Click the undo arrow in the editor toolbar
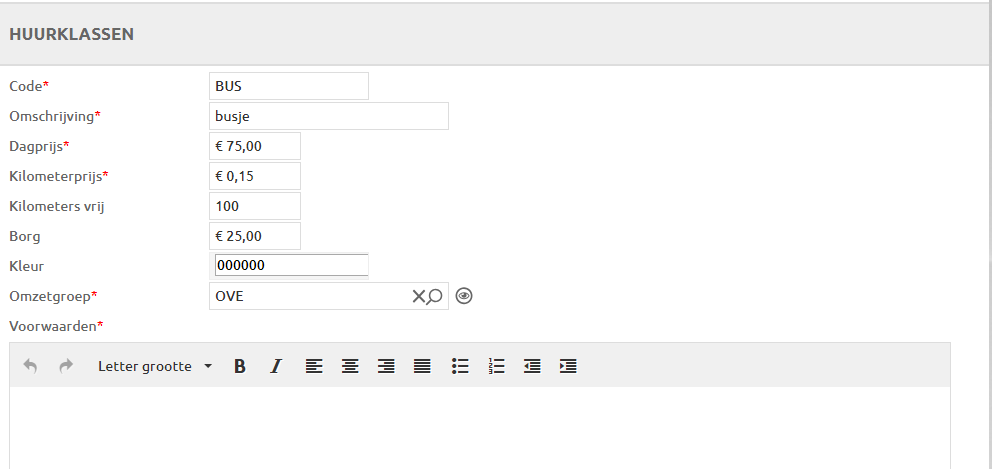 [x=30, y=366]
